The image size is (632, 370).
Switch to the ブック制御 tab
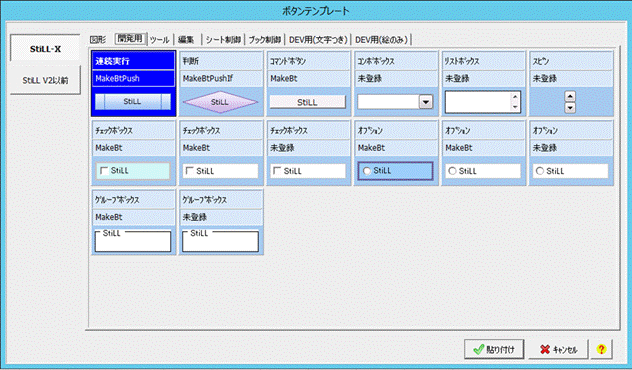(x=264, y=39)
